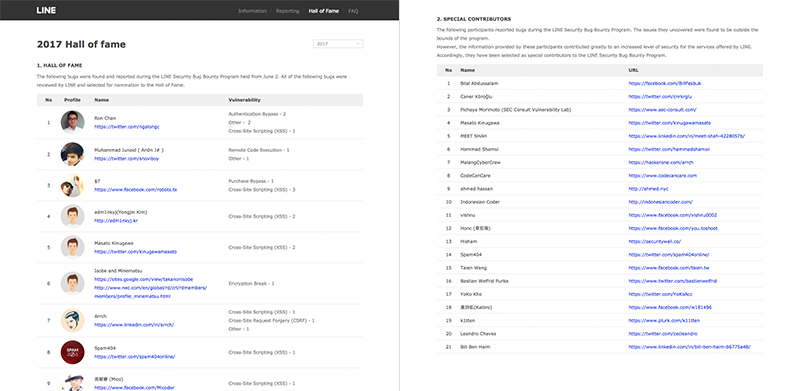Click the name 'MalangCyberCrew'
Screen dimensions: 800x391
[x=481, y=163]
